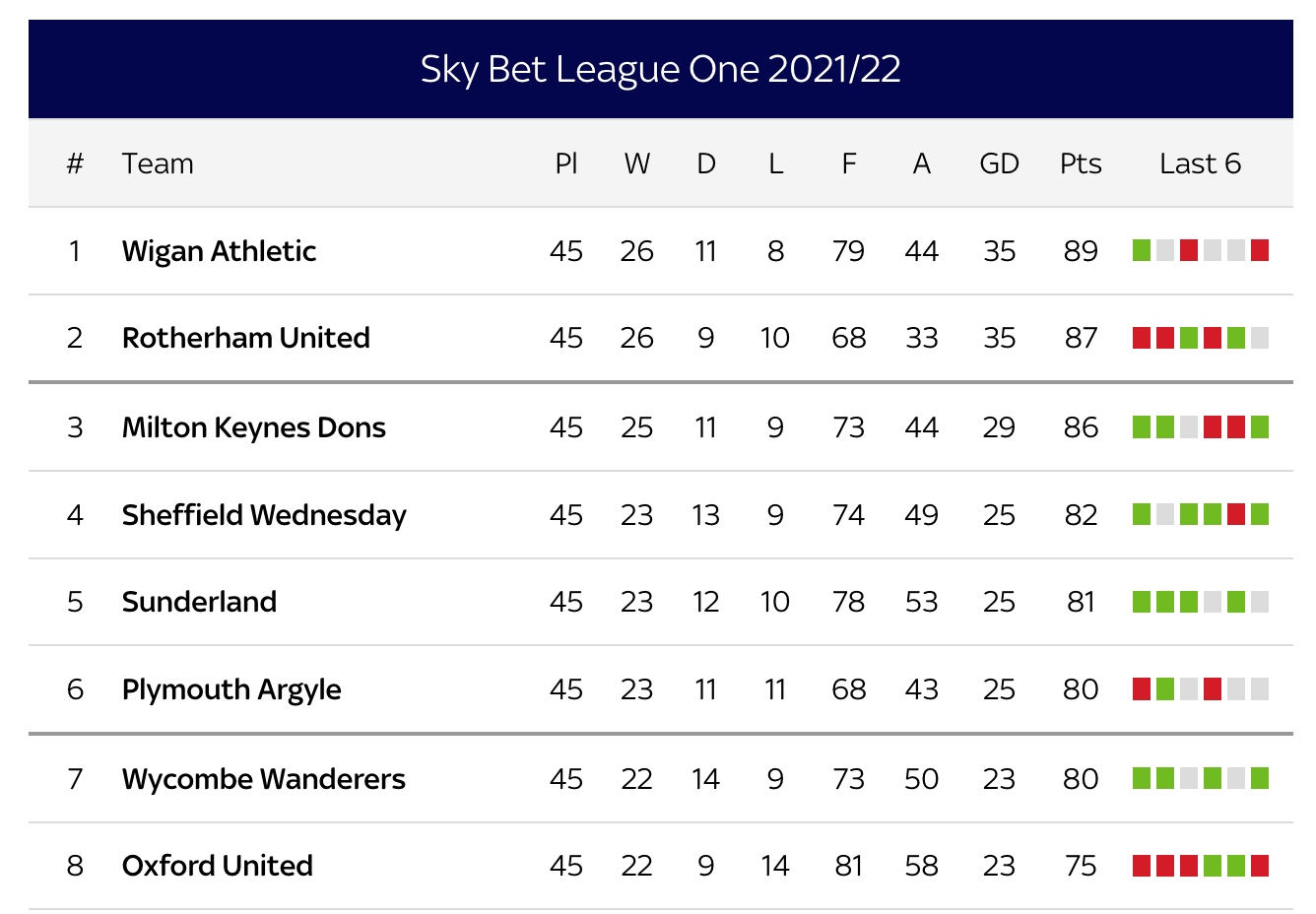This screenshot has width=1316, height=914.
Task: Open the Plymouth Argyle team link
Action: coord(231,689)
